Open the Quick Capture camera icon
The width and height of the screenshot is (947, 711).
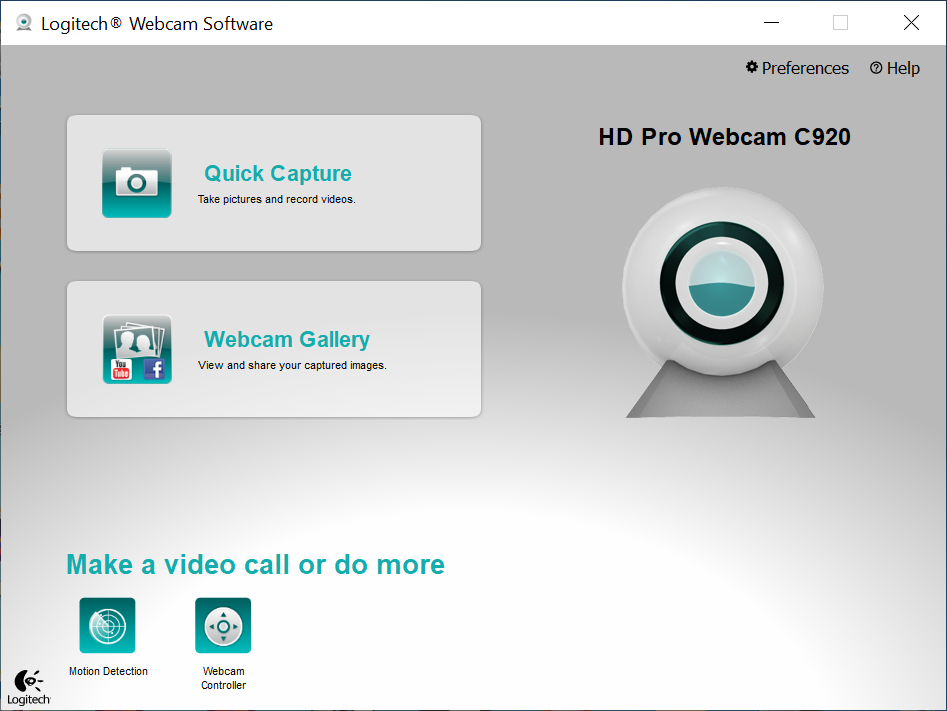point(136,183)
